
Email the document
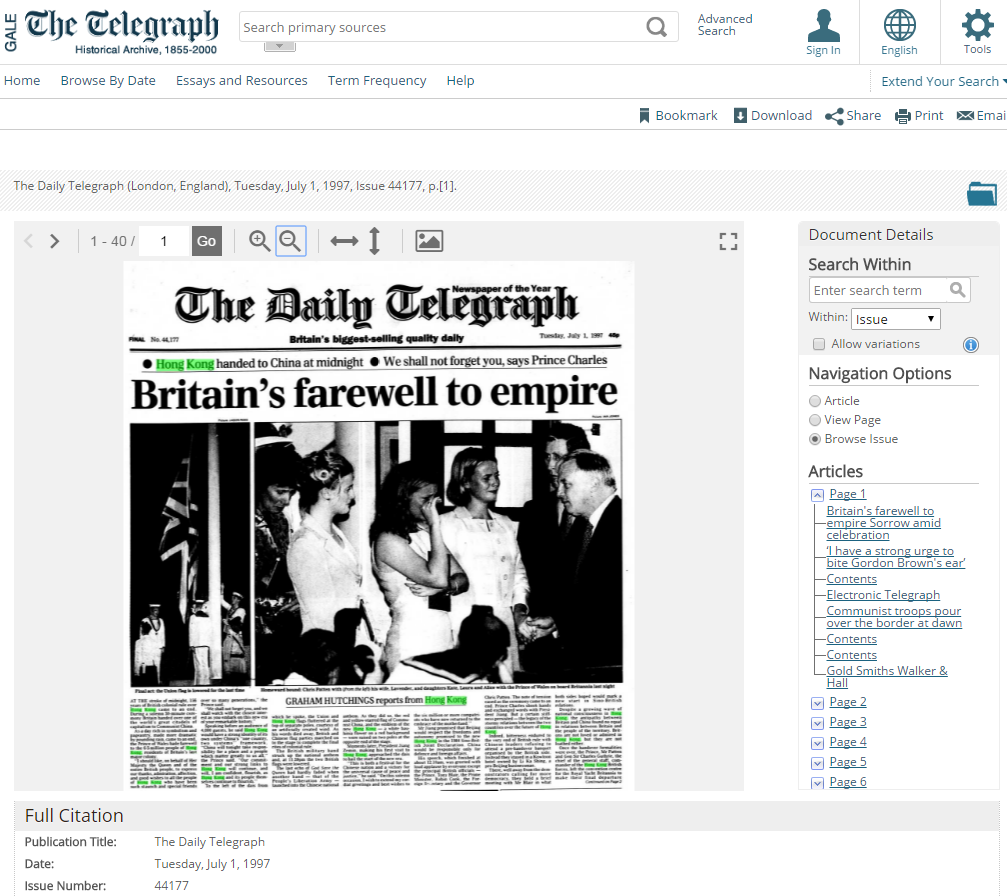point(981,116)
